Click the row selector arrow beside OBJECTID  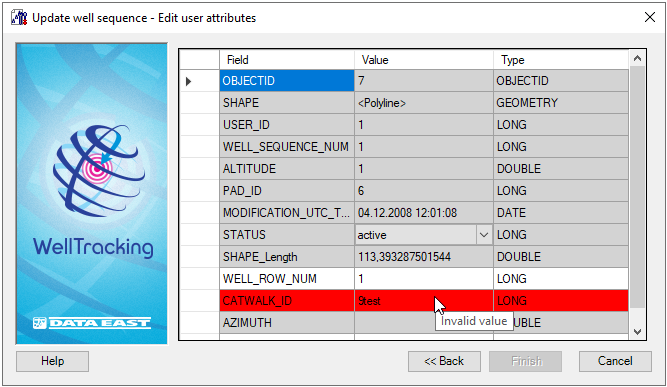(x=188, y=81)
